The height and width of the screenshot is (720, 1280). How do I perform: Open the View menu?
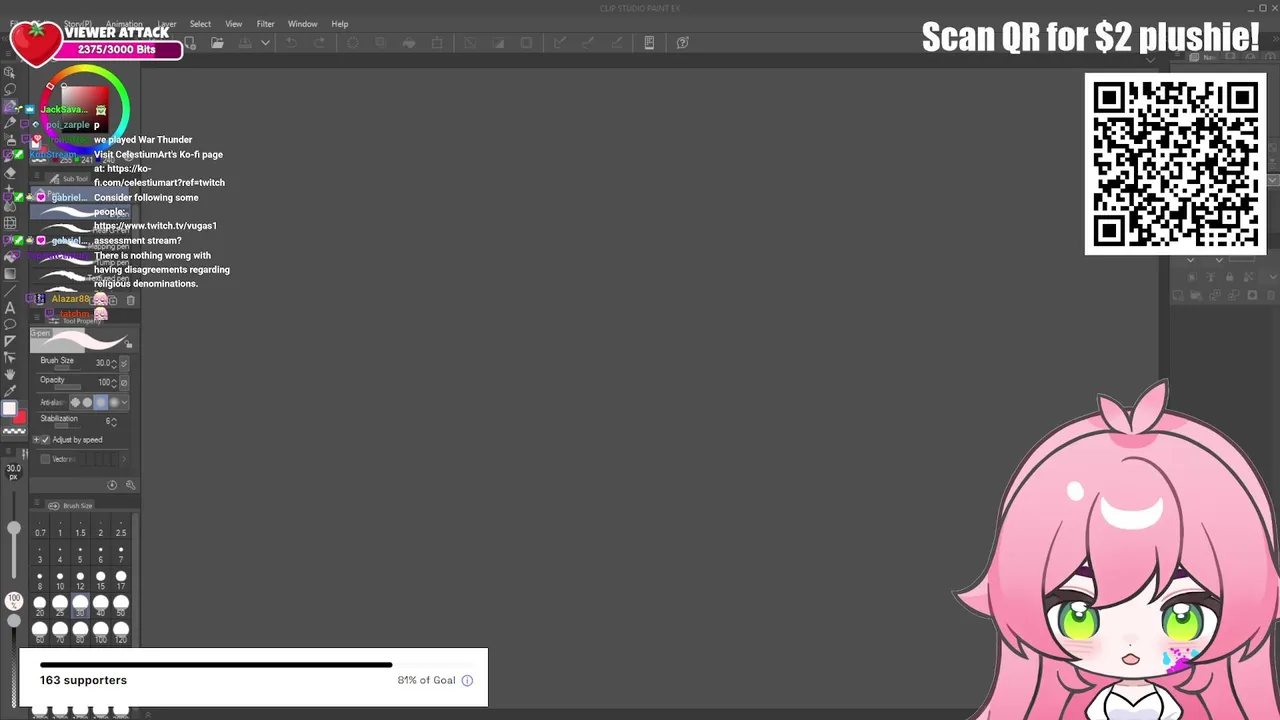coord(233,24)
